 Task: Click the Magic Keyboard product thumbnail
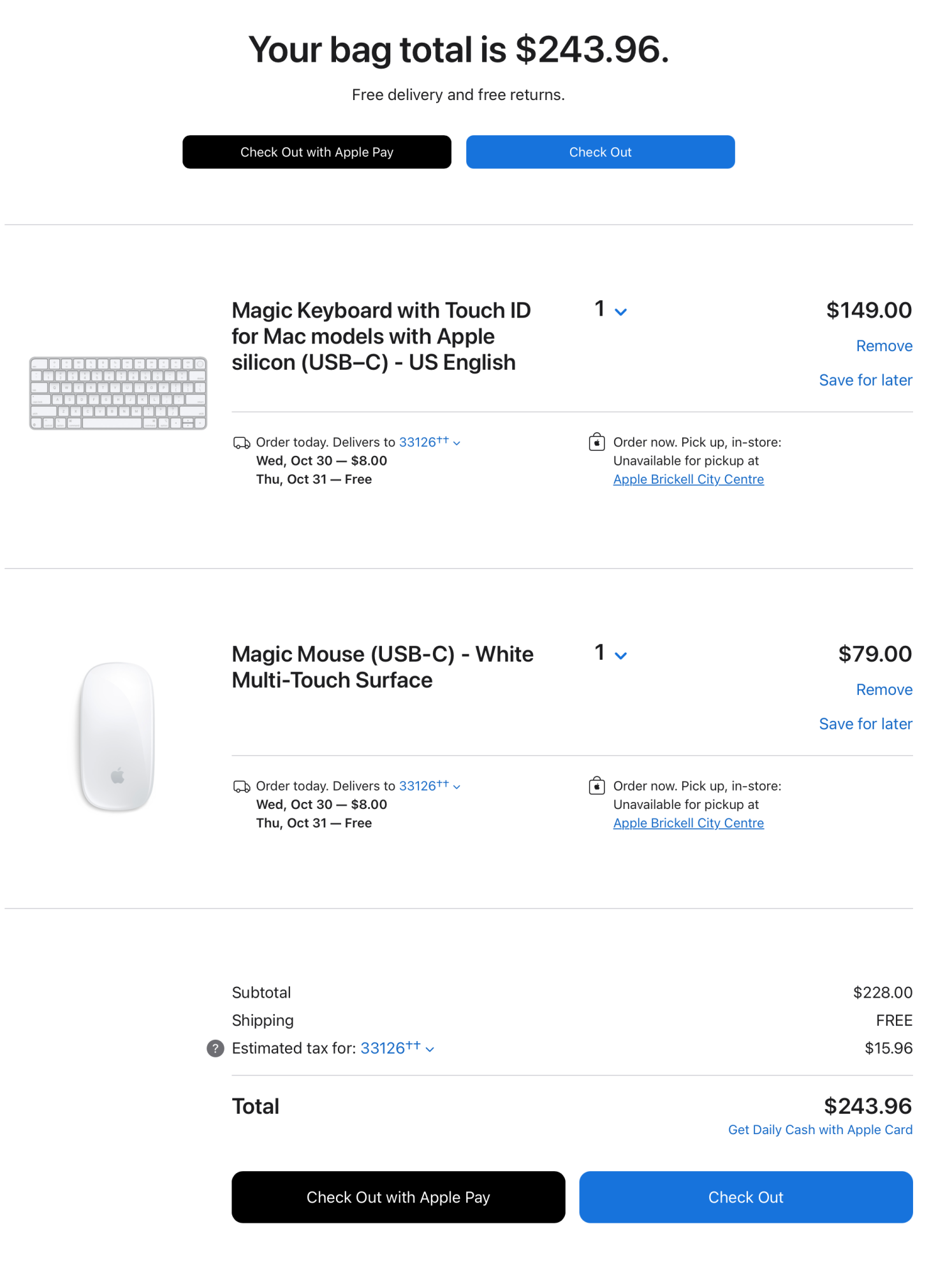[118, 393]
